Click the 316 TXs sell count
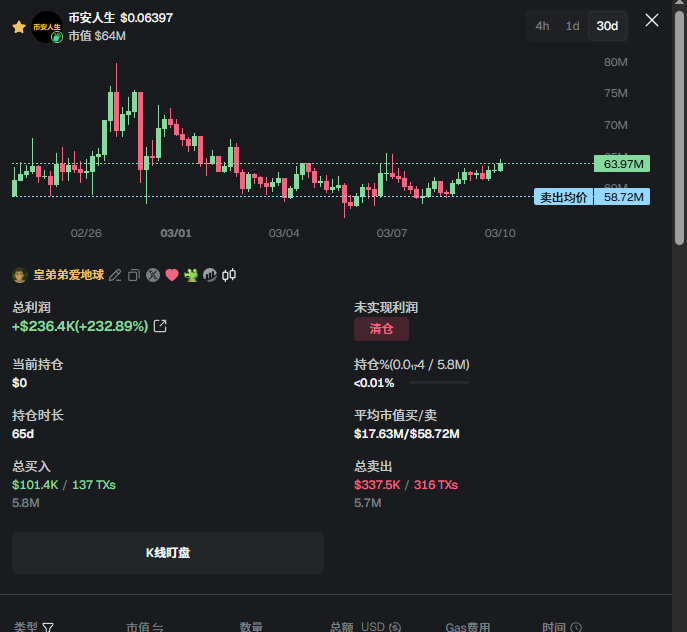 (436, 485)
